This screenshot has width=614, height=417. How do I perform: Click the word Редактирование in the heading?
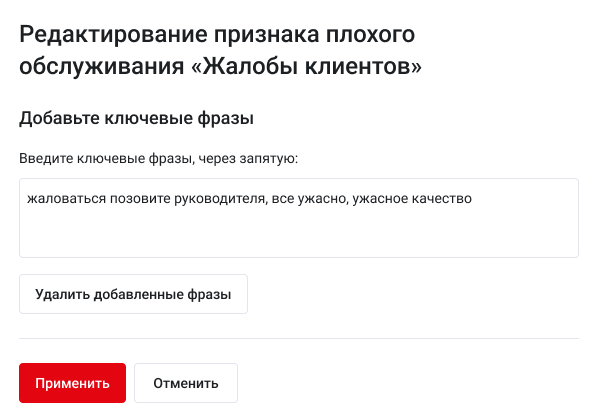click(116, 34)
